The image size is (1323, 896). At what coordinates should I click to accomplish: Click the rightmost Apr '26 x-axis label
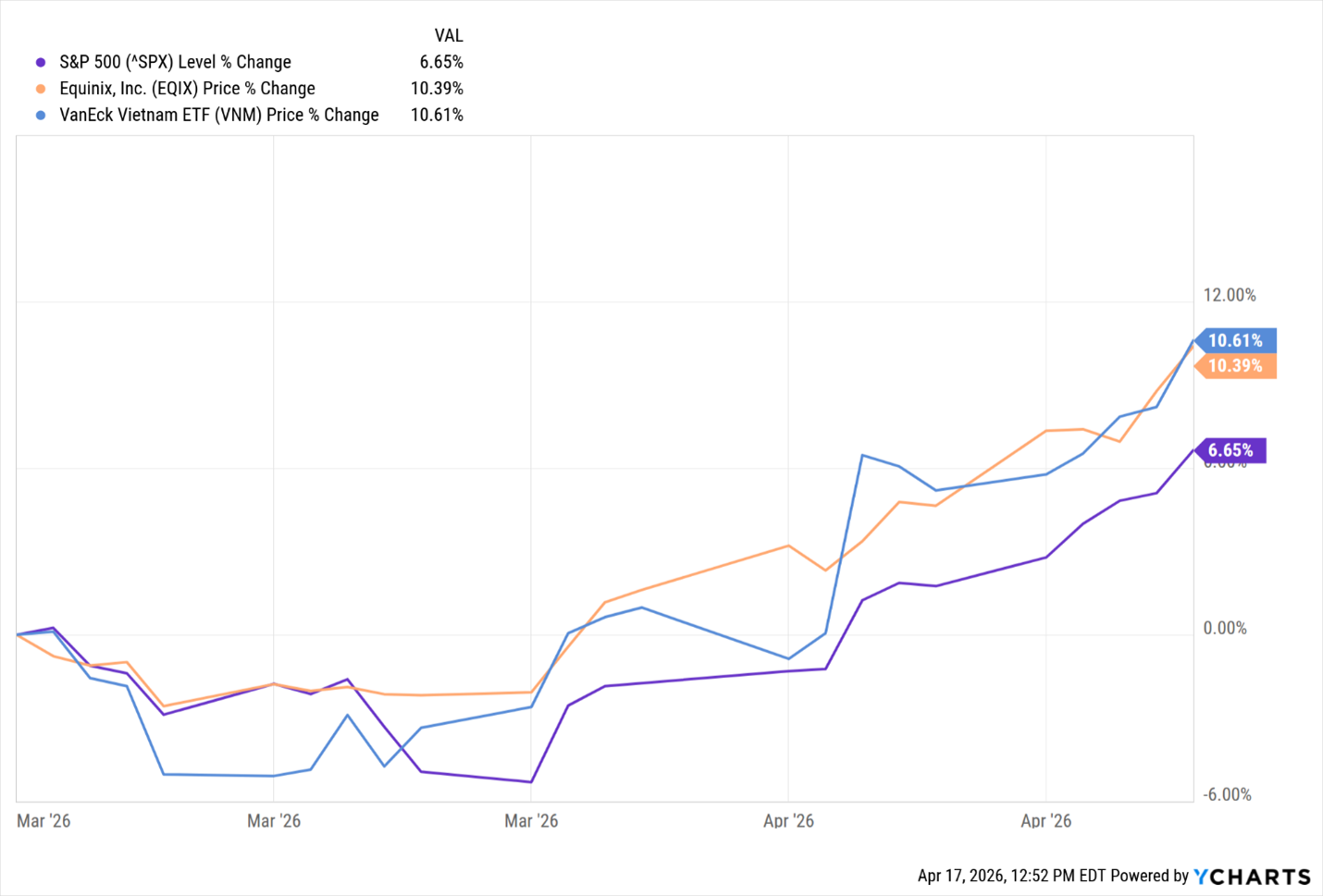pos(1045,821)
